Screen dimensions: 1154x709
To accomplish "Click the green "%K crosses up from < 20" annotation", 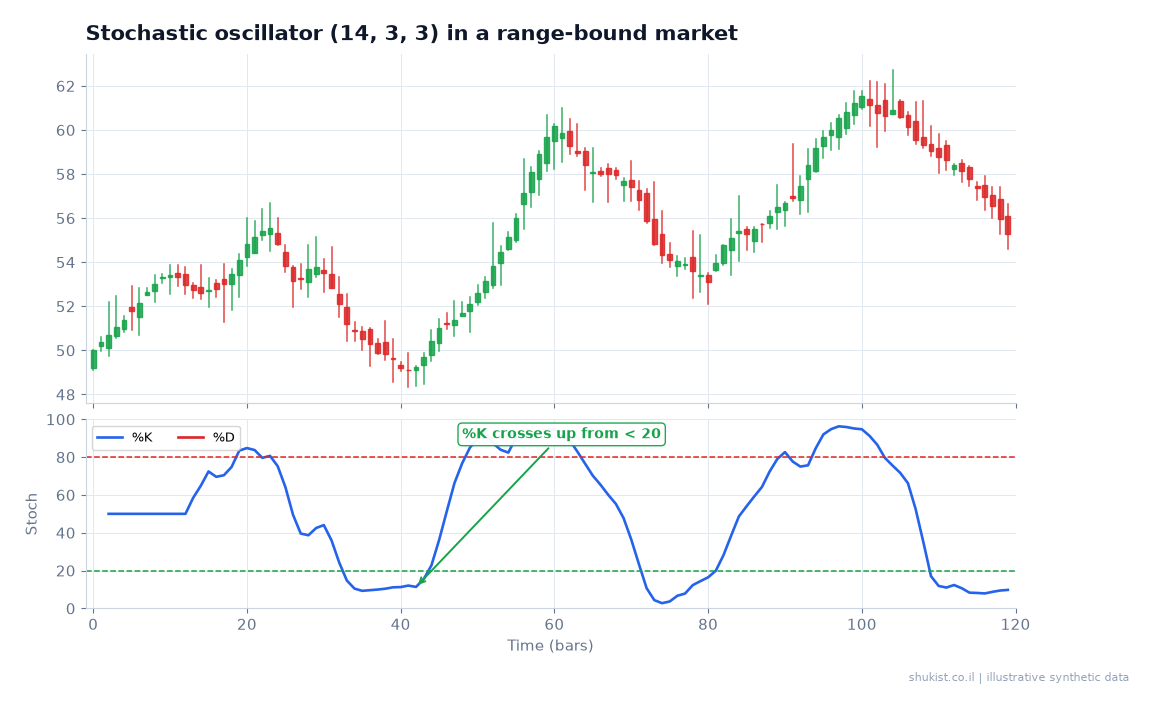I will (x=562, y=434).
